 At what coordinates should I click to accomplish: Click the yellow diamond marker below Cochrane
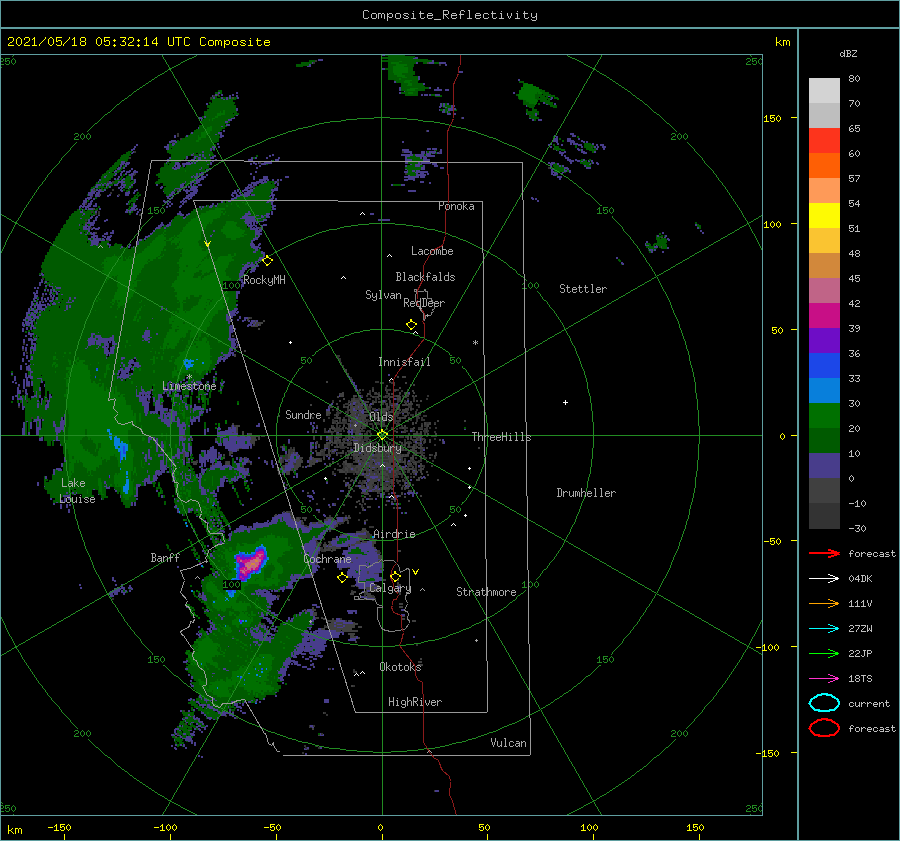coord(343,577)
